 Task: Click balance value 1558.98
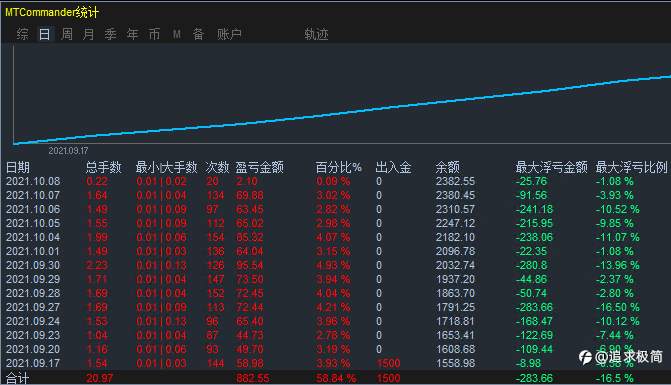click(455, 363)
